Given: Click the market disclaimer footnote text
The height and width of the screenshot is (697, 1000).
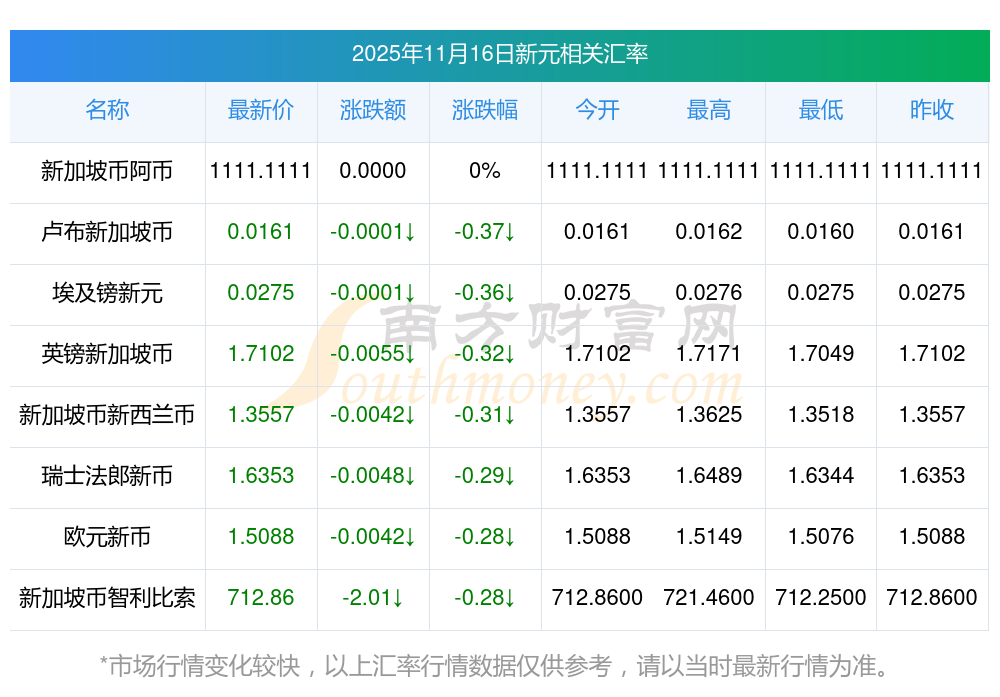Looking at the screenshot, I should coord(494,665).
